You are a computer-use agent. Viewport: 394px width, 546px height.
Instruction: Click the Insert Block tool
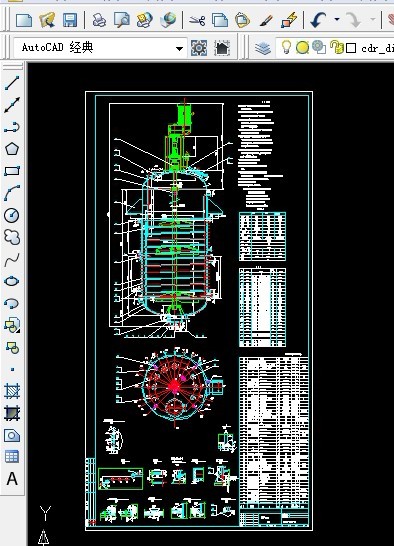click(12, 325)
